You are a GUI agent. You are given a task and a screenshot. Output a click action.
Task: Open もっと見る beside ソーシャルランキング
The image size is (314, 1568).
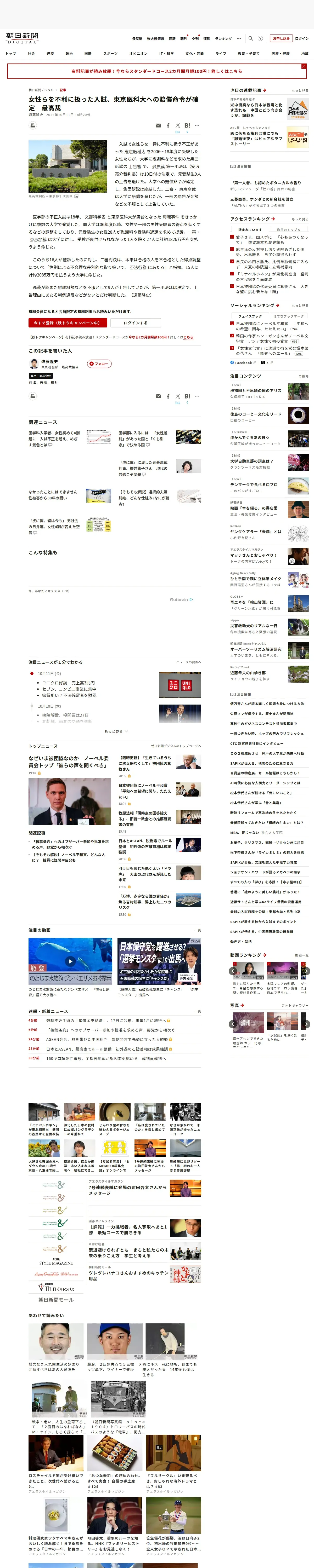299,305
